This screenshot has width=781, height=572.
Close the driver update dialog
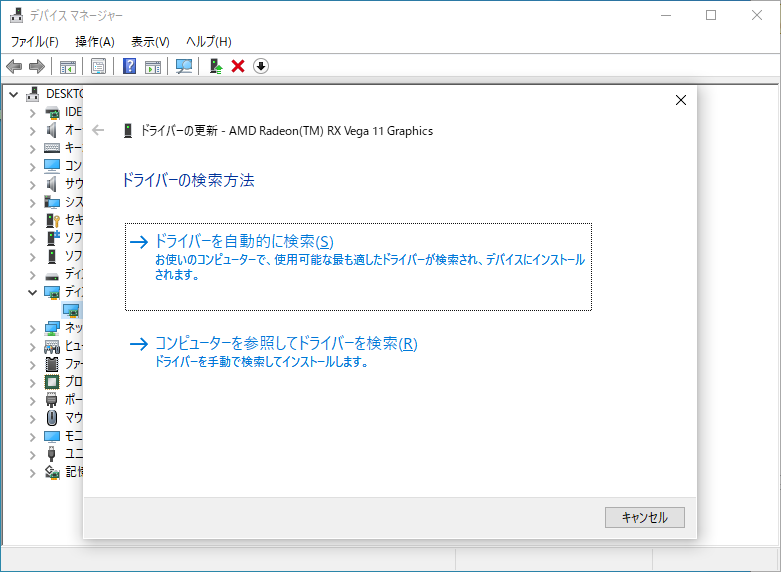coord(681,100)
